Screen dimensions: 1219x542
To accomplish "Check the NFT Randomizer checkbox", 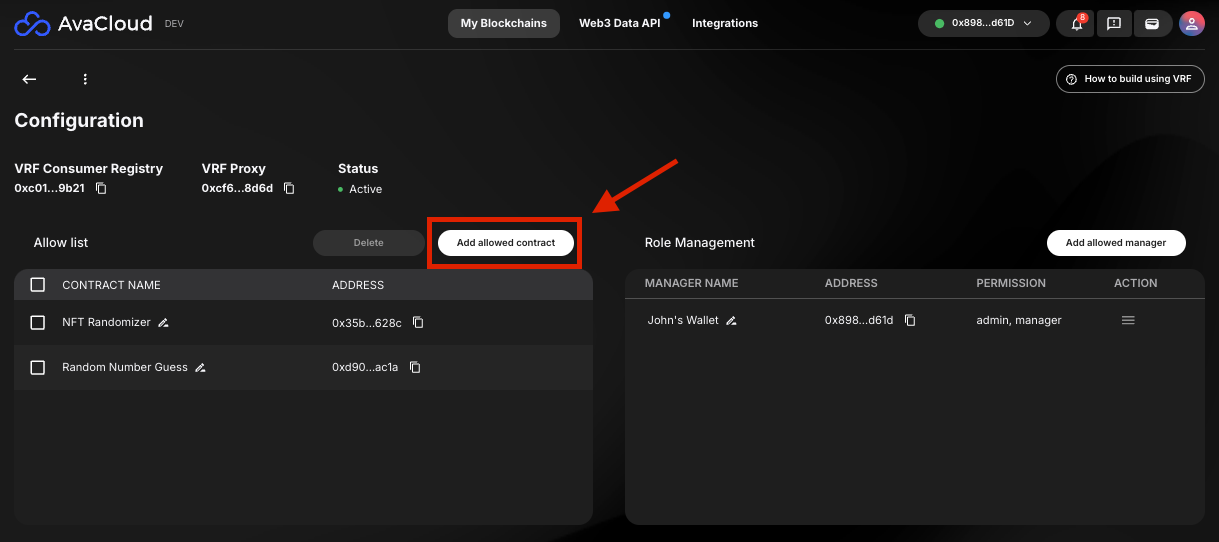I will (x=38, y=323).
